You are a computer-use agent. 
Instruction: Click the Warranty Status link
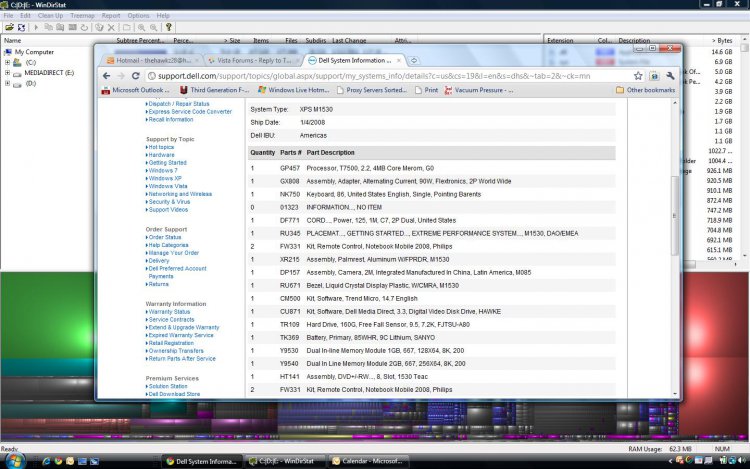pos(169,312)
